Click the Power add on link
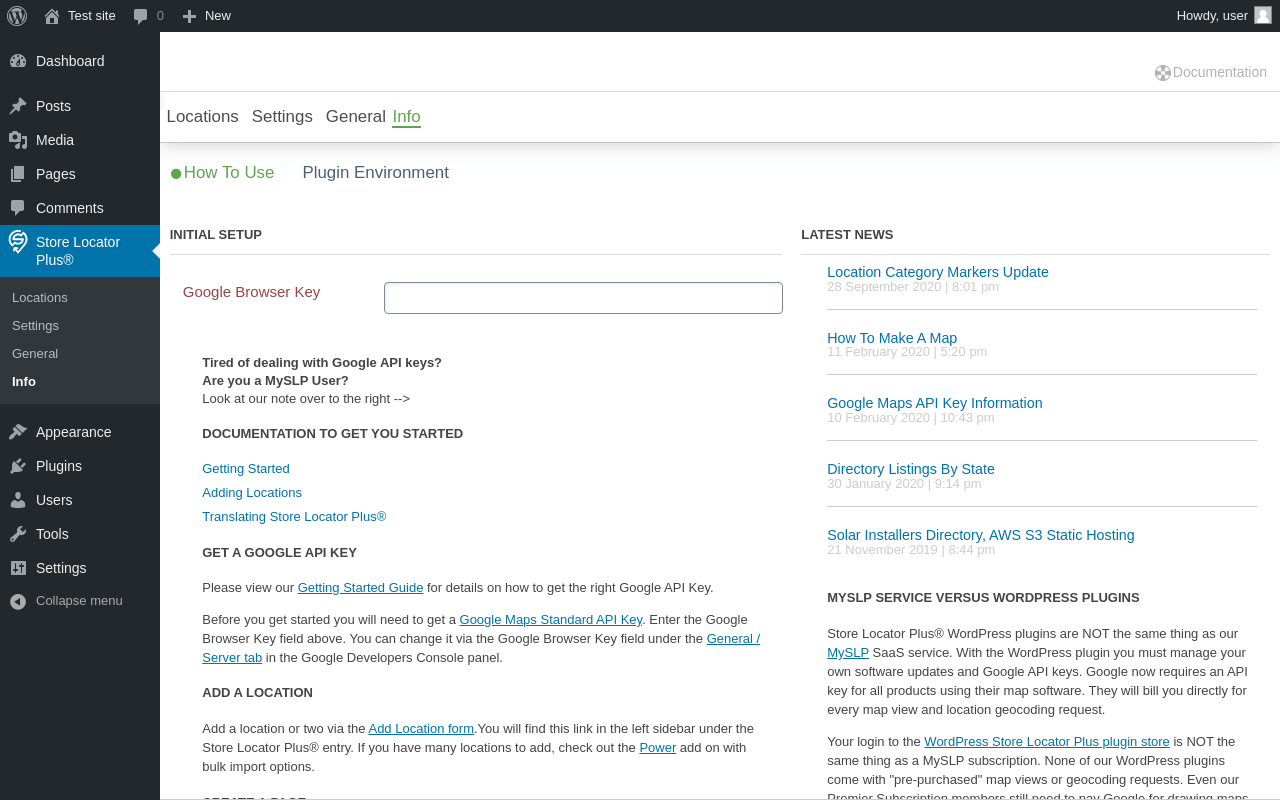1280x800 pixels. (x=658, y=748)
